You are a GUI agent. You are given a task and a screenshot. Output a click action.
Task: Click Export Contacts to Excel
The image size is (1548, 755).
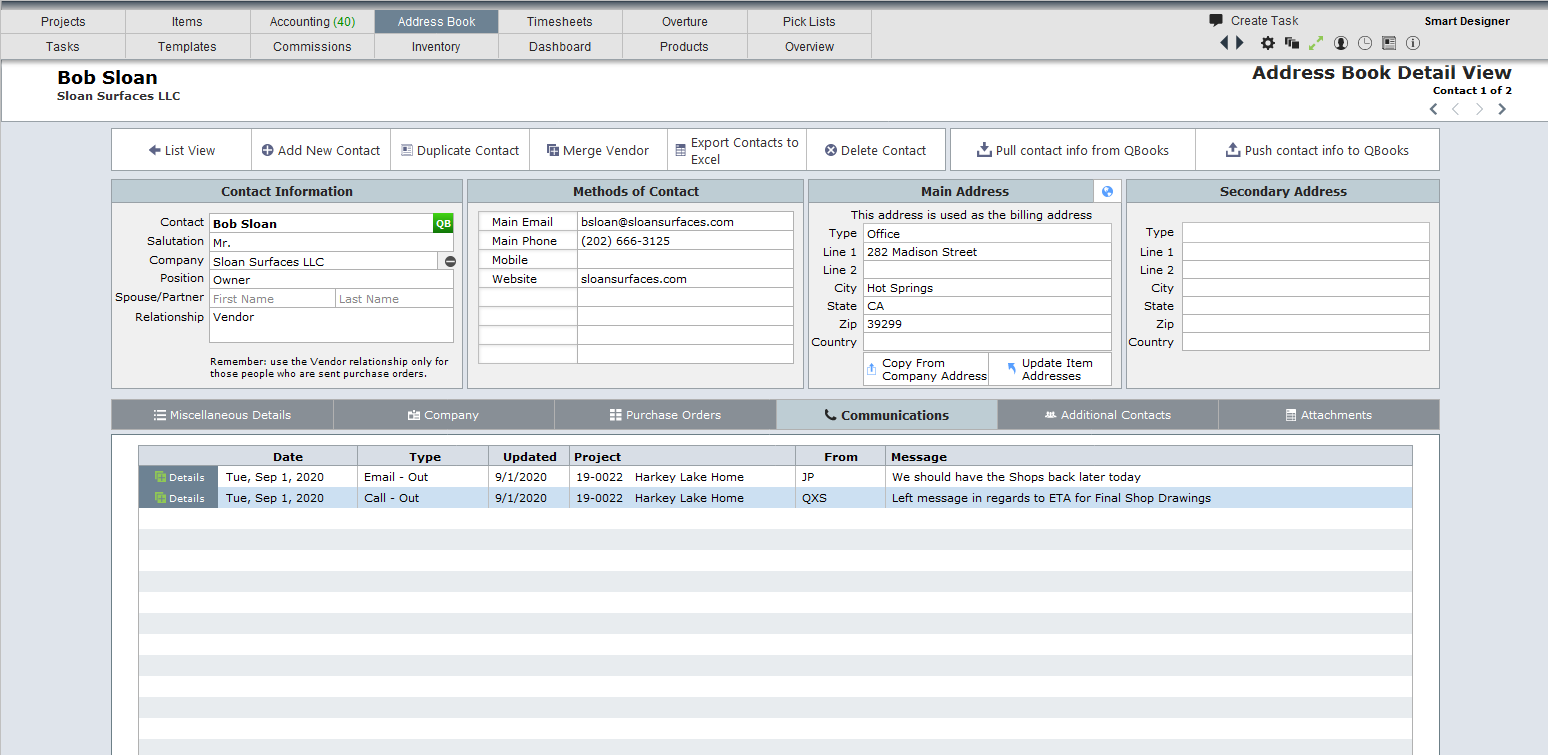(x=737, y=150)
